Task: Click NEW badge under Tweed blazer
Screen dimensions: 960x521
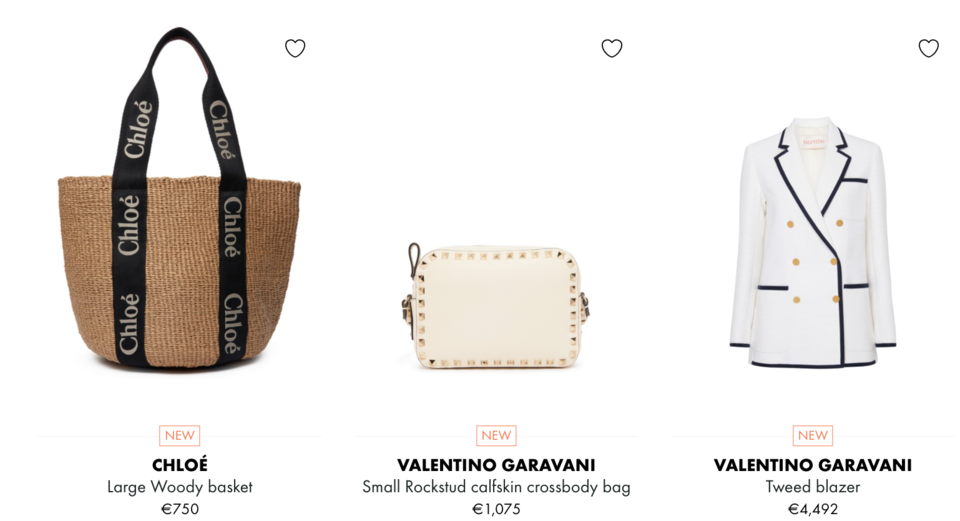Action: [812, 435]
